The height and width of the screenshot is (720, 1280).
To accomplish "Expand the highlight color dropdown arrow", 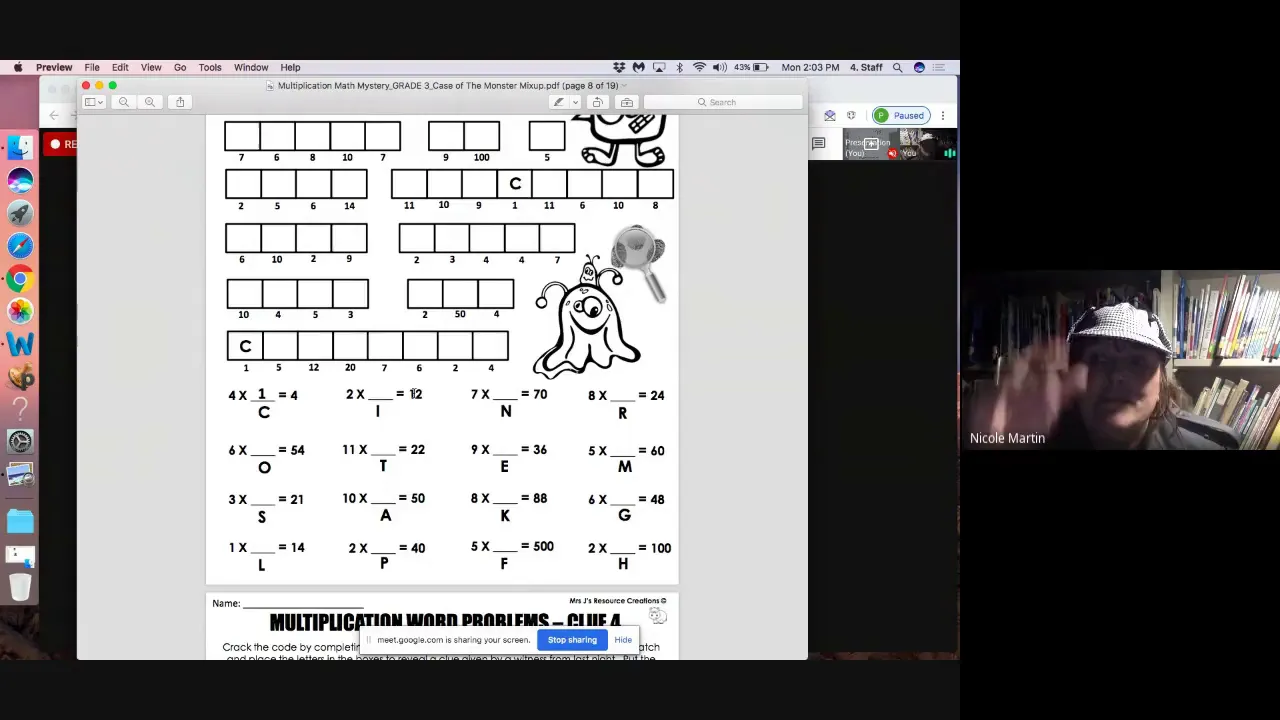I will [574, 102].
